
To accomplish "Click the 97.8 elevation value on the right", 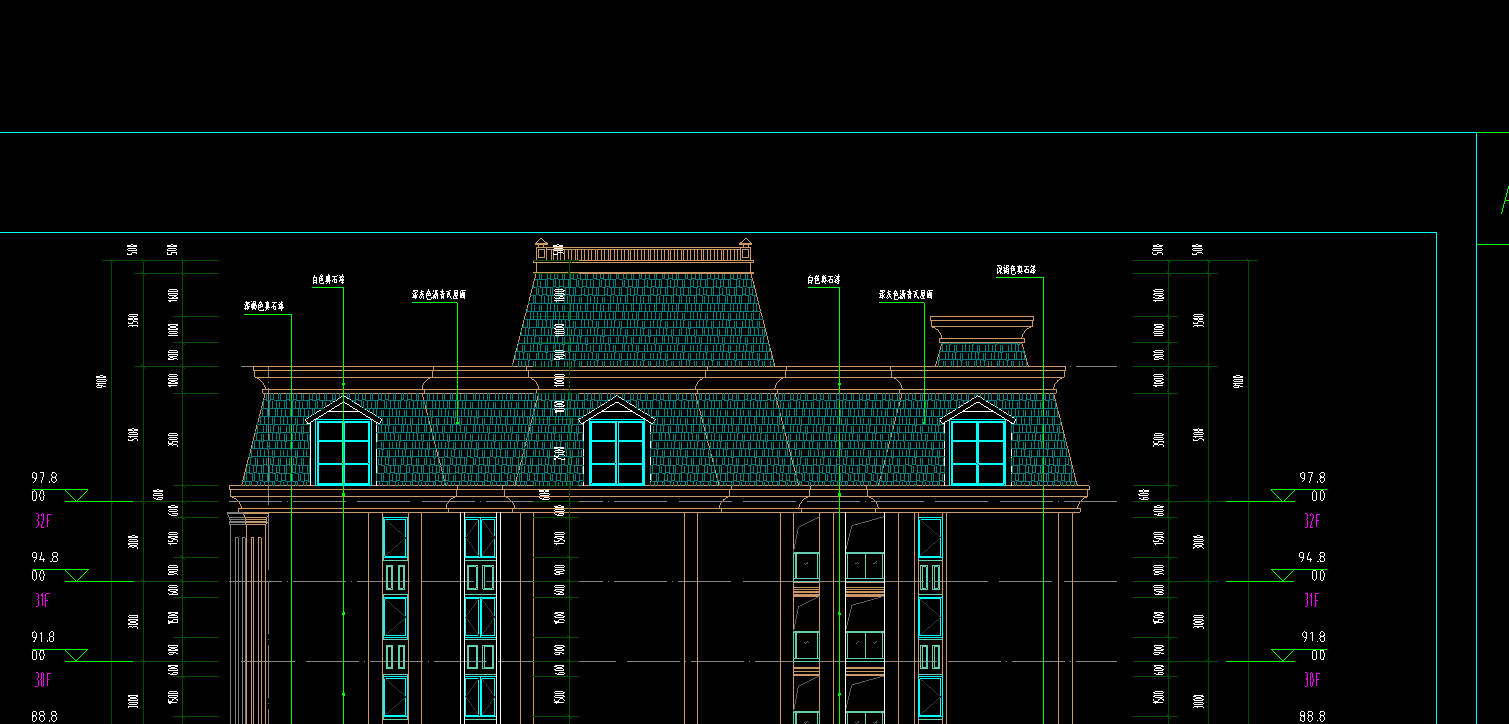I will [1312, 478].
